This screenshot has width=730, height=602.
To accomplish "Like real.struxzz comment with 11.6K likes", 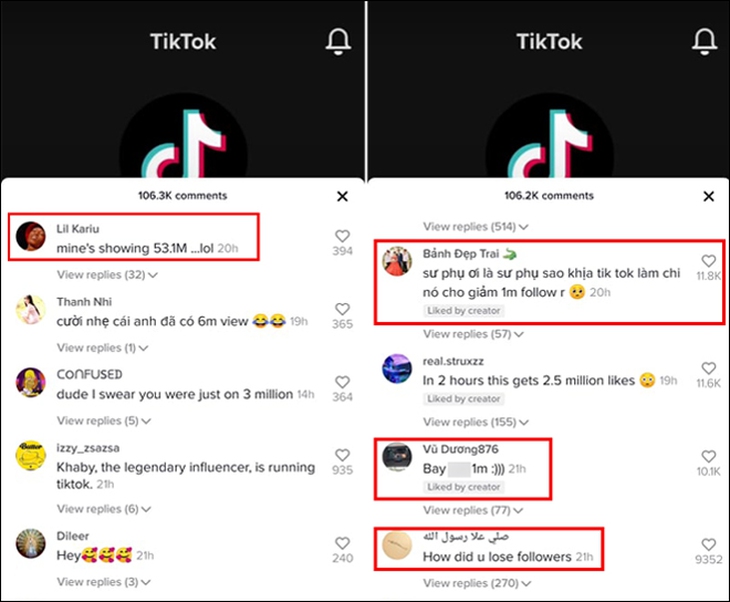I will coord(709,368).
